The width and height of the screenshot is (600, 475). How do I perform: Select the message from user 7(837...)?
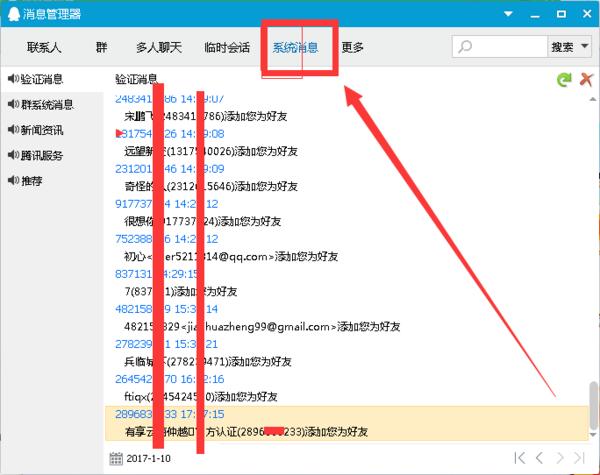tap(181, 292)
